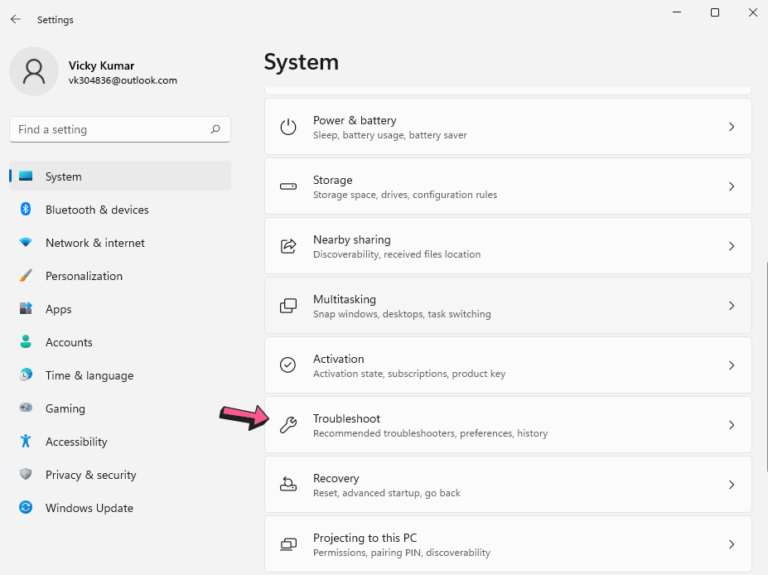Click the Find a setting search box
Screen dimensions: 768x575
click(110, 129)
